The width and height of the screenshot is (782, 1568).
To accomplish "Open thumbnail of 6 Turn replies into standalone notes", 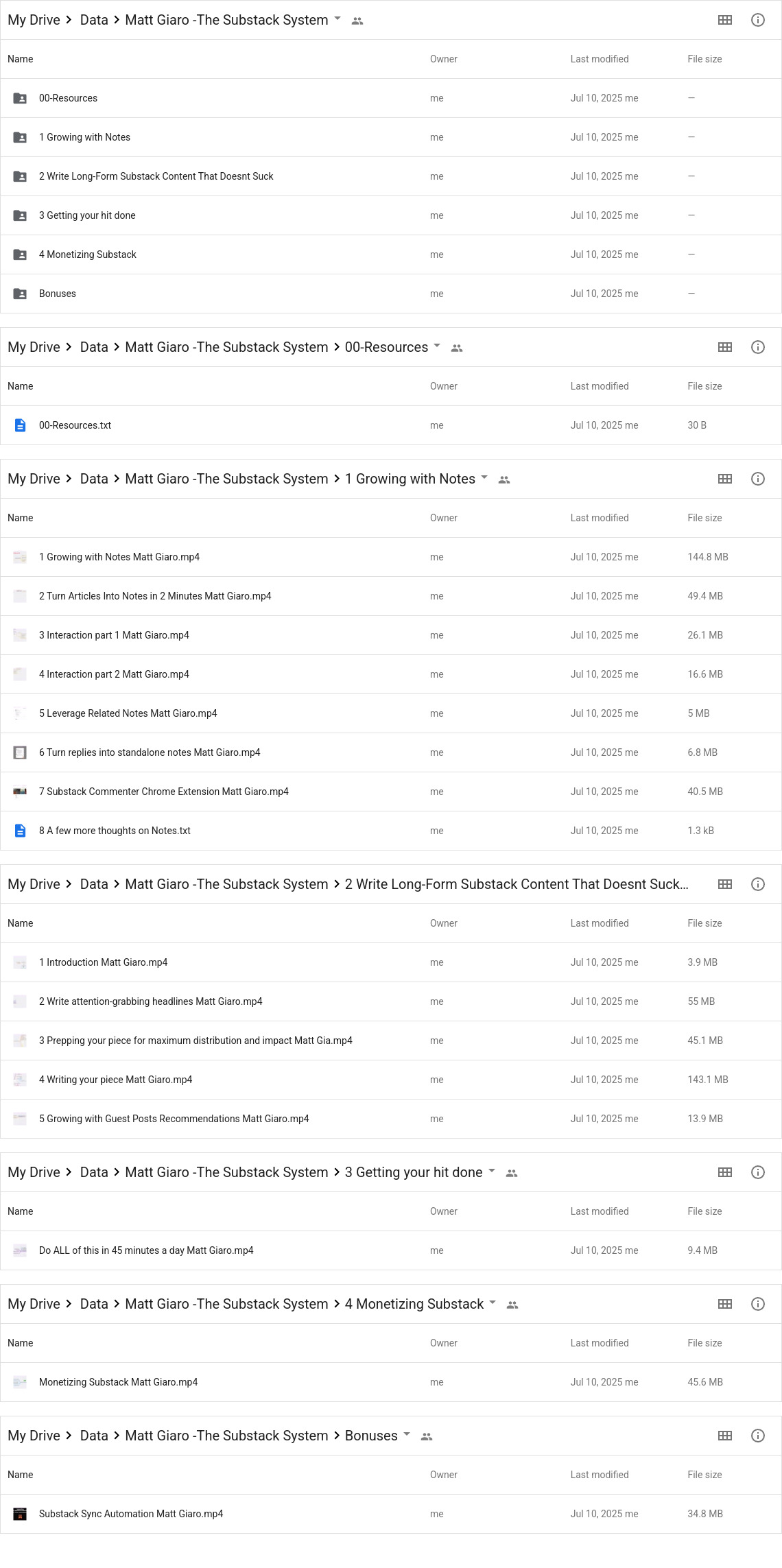I will 20,752.
